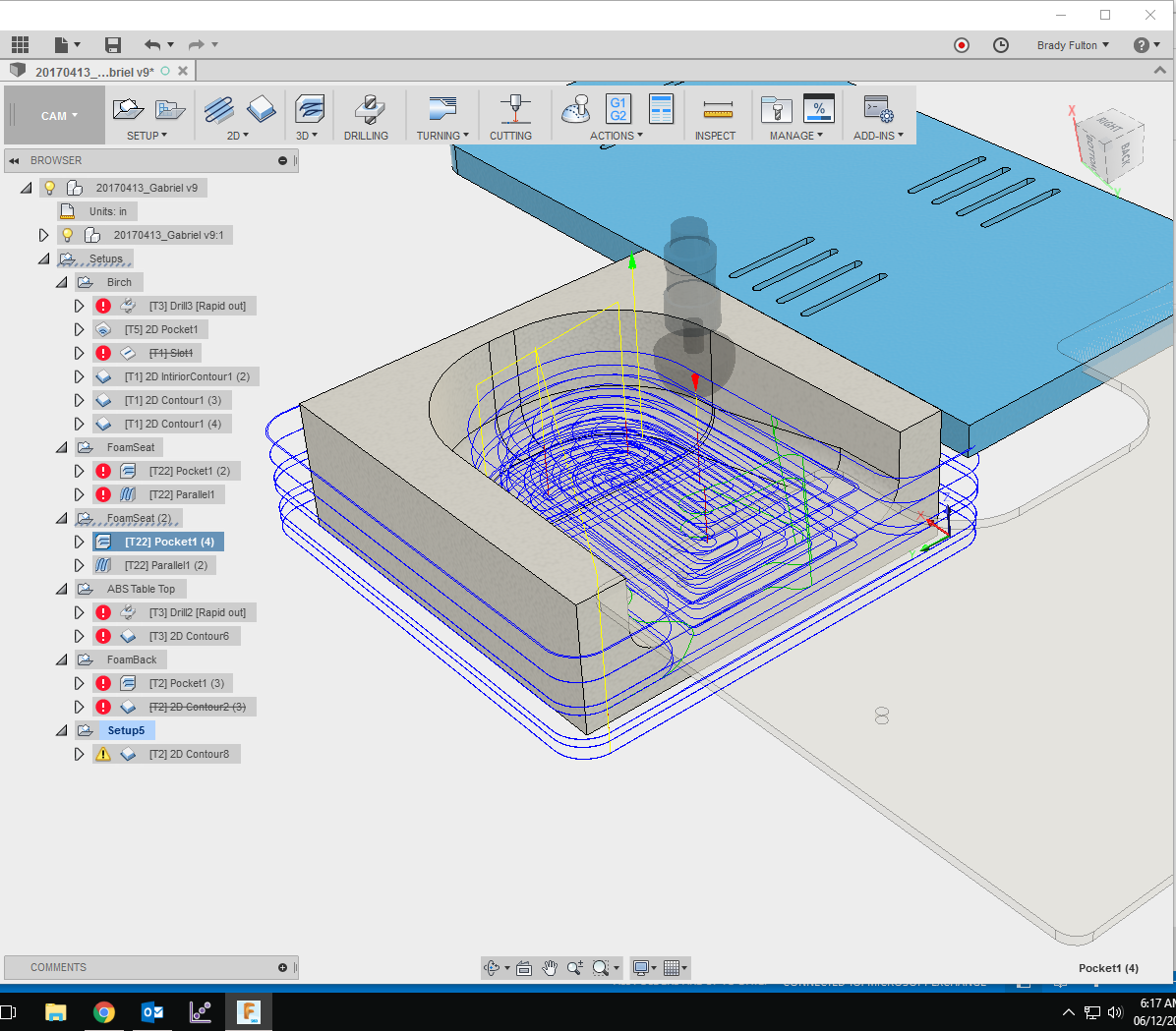Collapse the Birch setup in the browser

(x=61, y=281)
